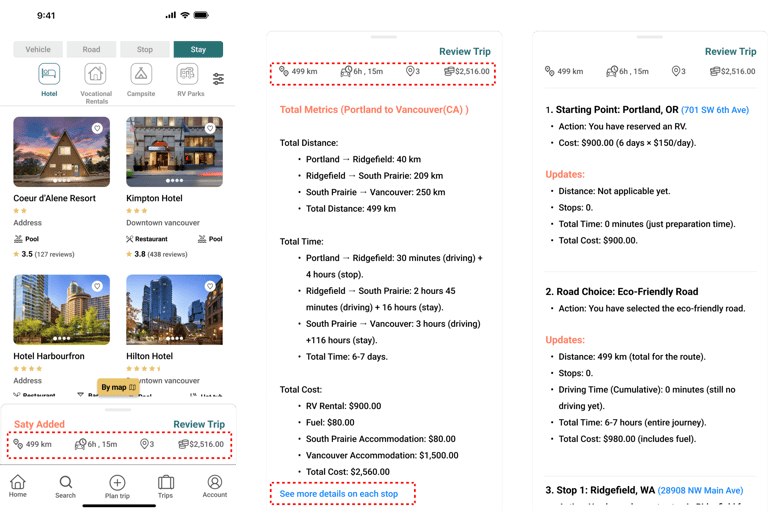Favorite Hilton Hotel heart icon
Viewport: 768px width, 511px height.
tap(210, 286)
